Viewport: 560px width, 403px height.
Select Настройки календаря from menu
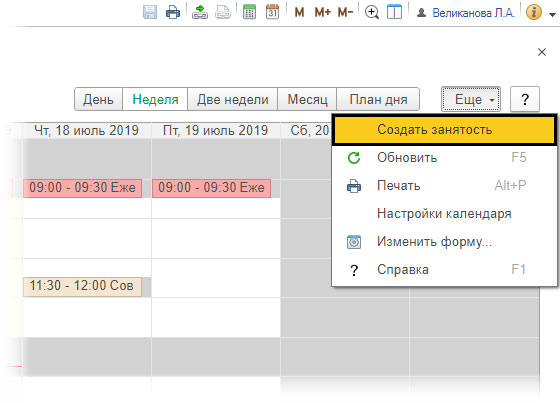[445, 214]
